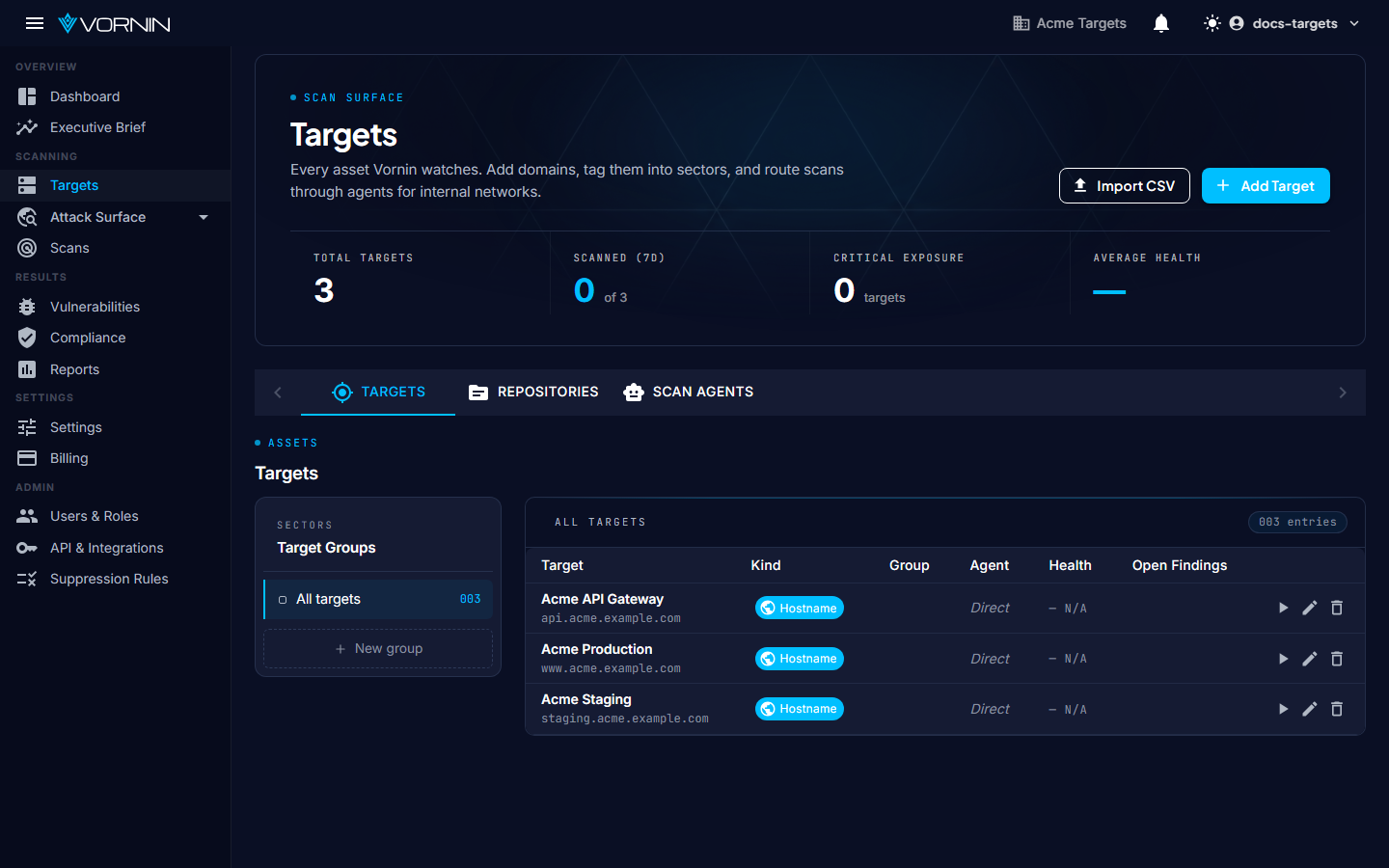Open docs-targets account dropdown
The image size is (1389, 868).
[x=1294, y=23]
